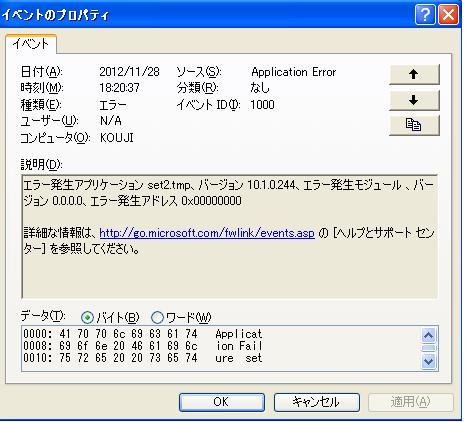Click inside the description text box
Image resolution: width=466 pixels, height=422 pixels.
[x=230, y=236]
